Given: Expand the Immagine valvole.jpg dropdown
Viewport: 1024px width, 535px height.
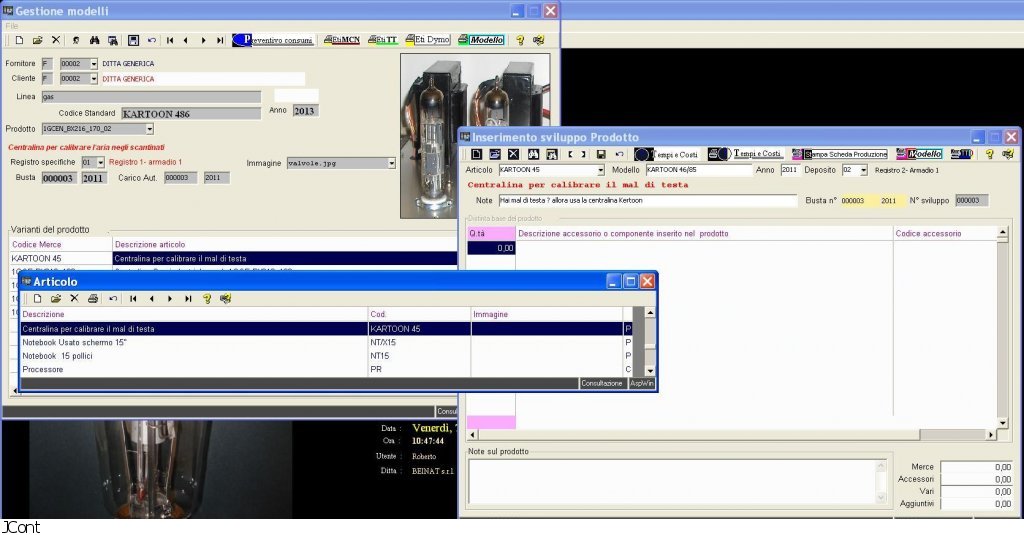Looking at the screenshot, I should 391,162.
